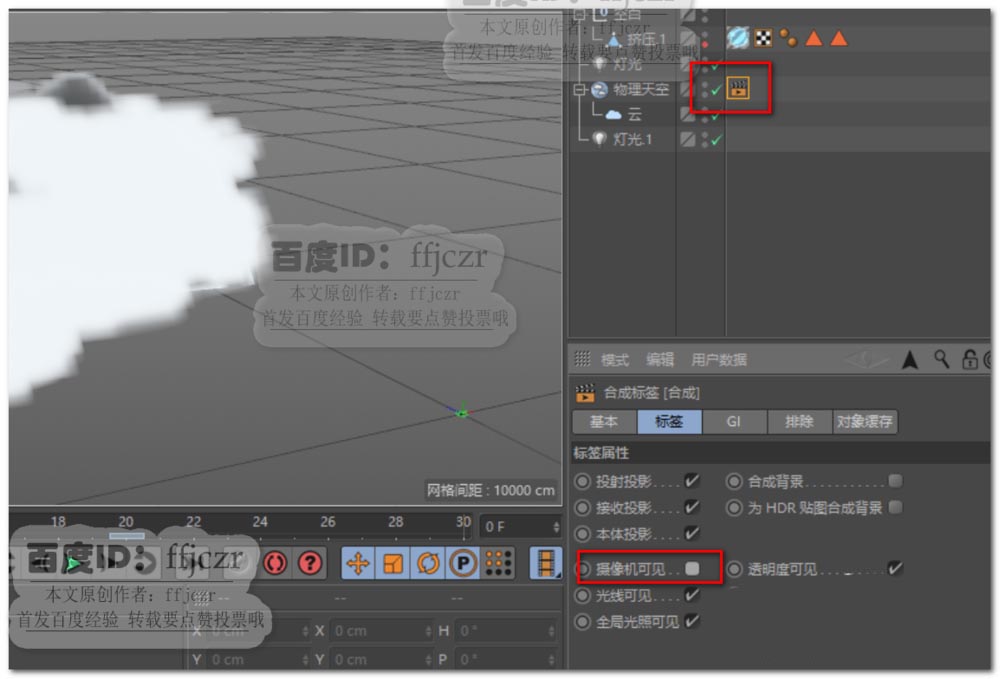Select the compositing tag on 物理天空

coord(738,88)
